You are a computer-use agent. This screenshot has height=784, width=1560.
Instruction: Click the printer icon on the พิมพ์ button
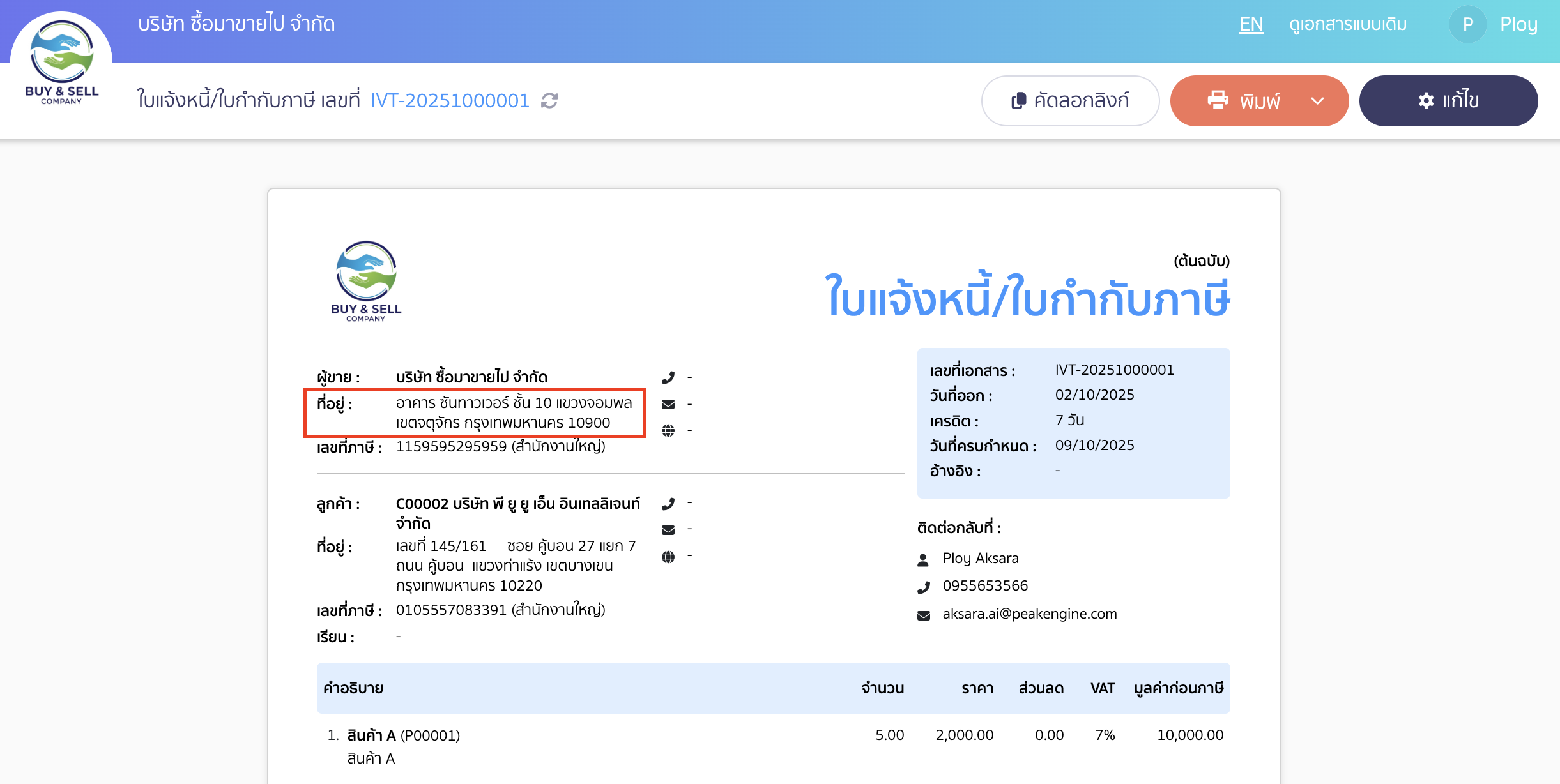1218,100
